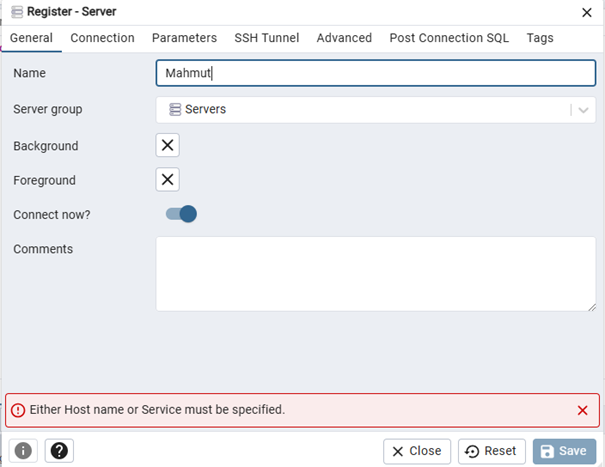Open the Parameters tab
605x467 pixels.
(x=184, y=38)
